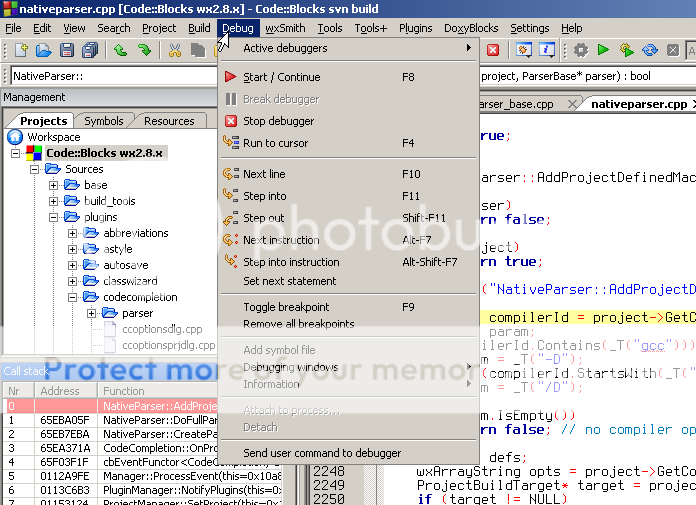
Task: Switch to the nativeparser.cpp editor tab
Action: 639,104
